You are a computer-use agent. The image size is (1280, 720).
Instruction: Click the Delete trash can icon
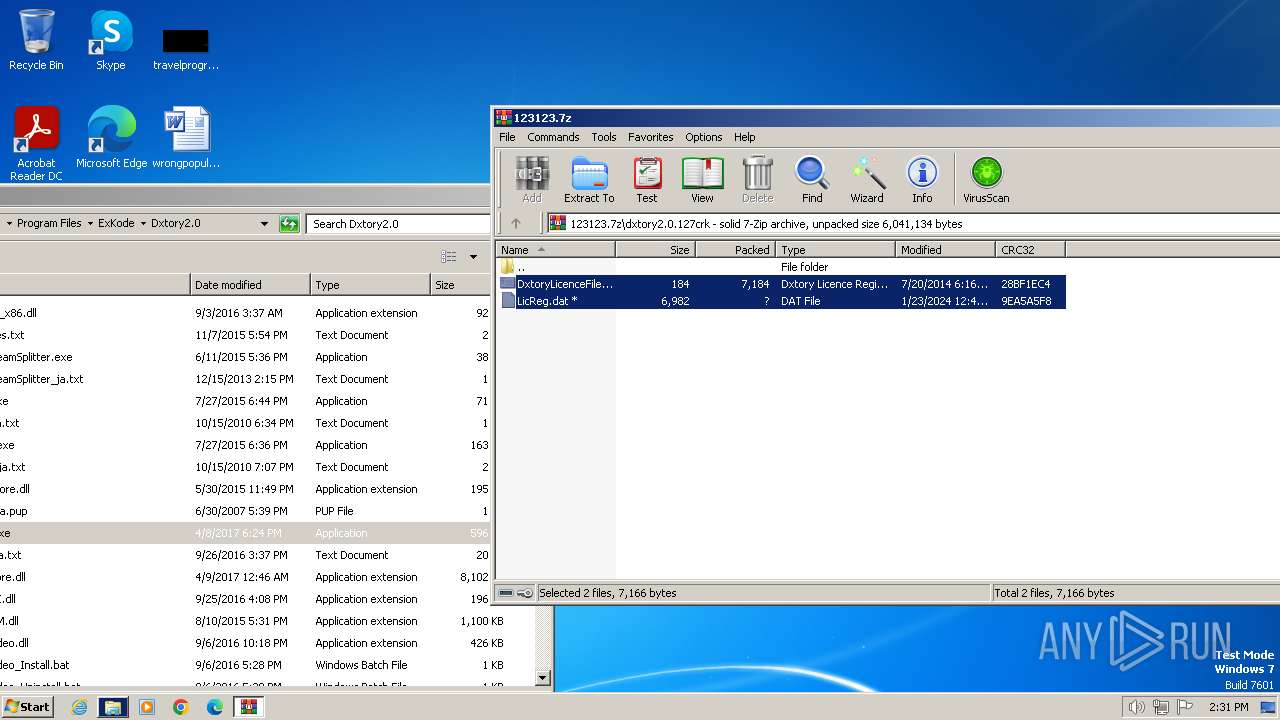(757, 180)
